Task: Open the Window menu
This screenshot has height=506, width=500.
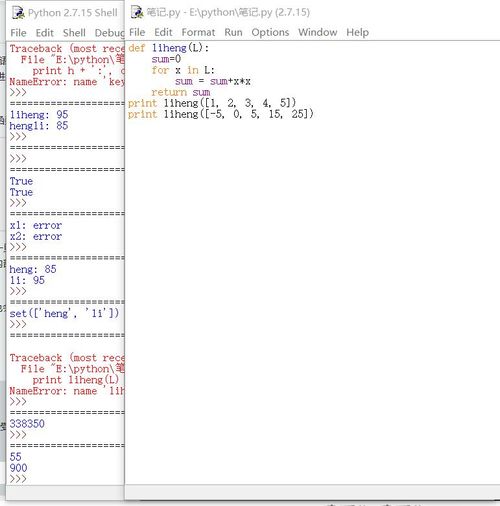Action: pos(318,32)
